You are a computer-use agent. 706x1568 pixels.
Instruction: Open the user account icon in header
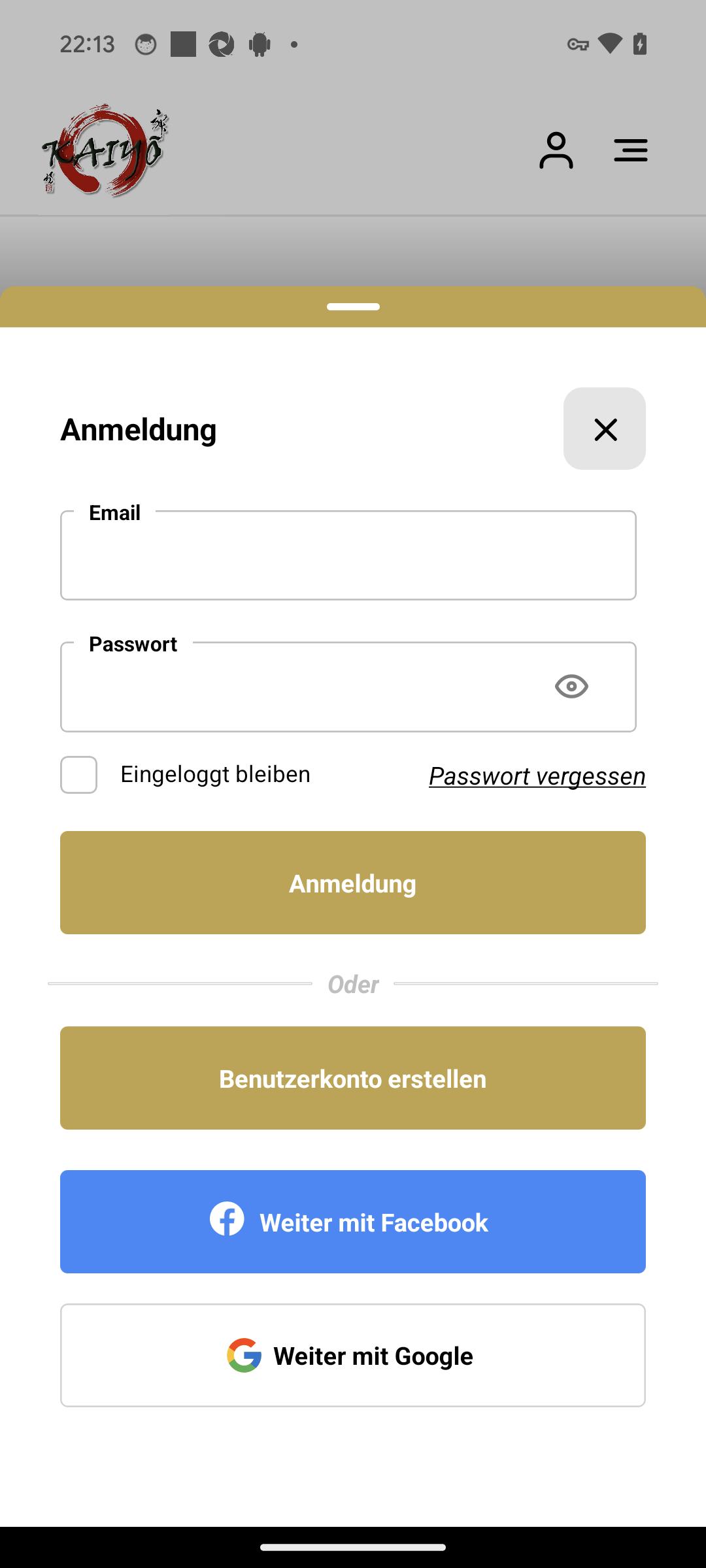point(556,150)
